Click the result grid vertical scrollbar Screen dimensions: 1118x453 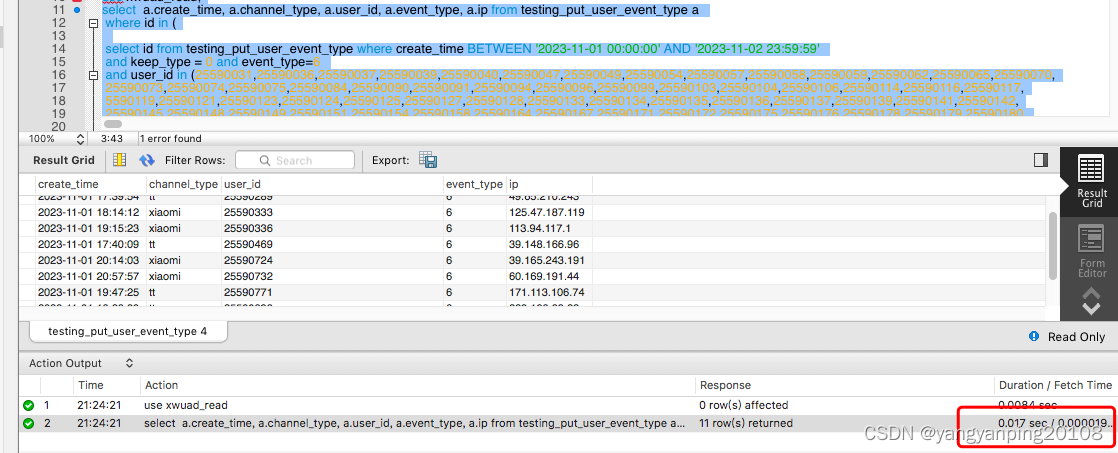(1052, 245)
